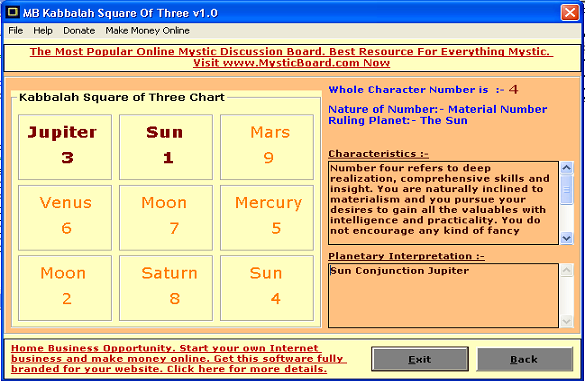Viewport: 585px width, 381px height.
Task: Select the Jupiter 3 chart cell
Action: (x=65, y=147)
